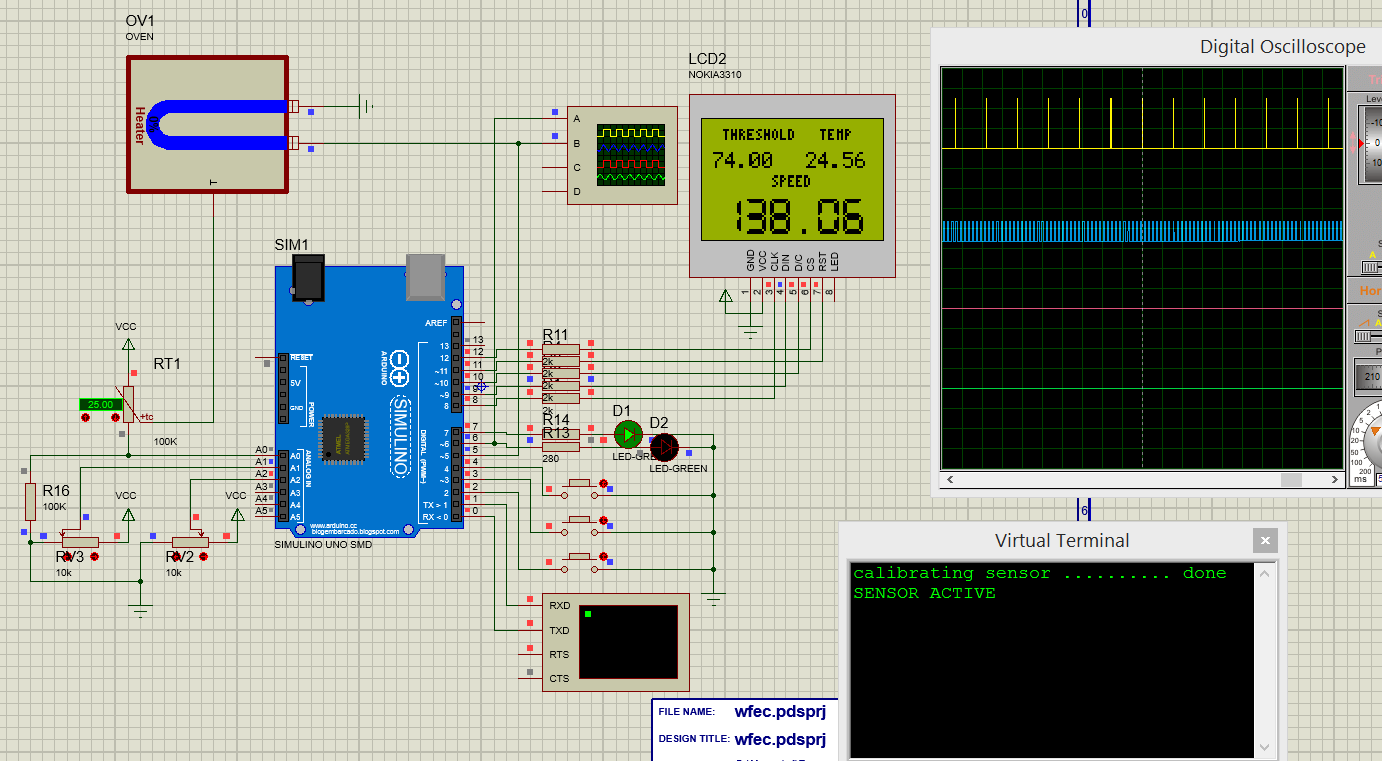Select the D2 LED component

pos(664,447)
